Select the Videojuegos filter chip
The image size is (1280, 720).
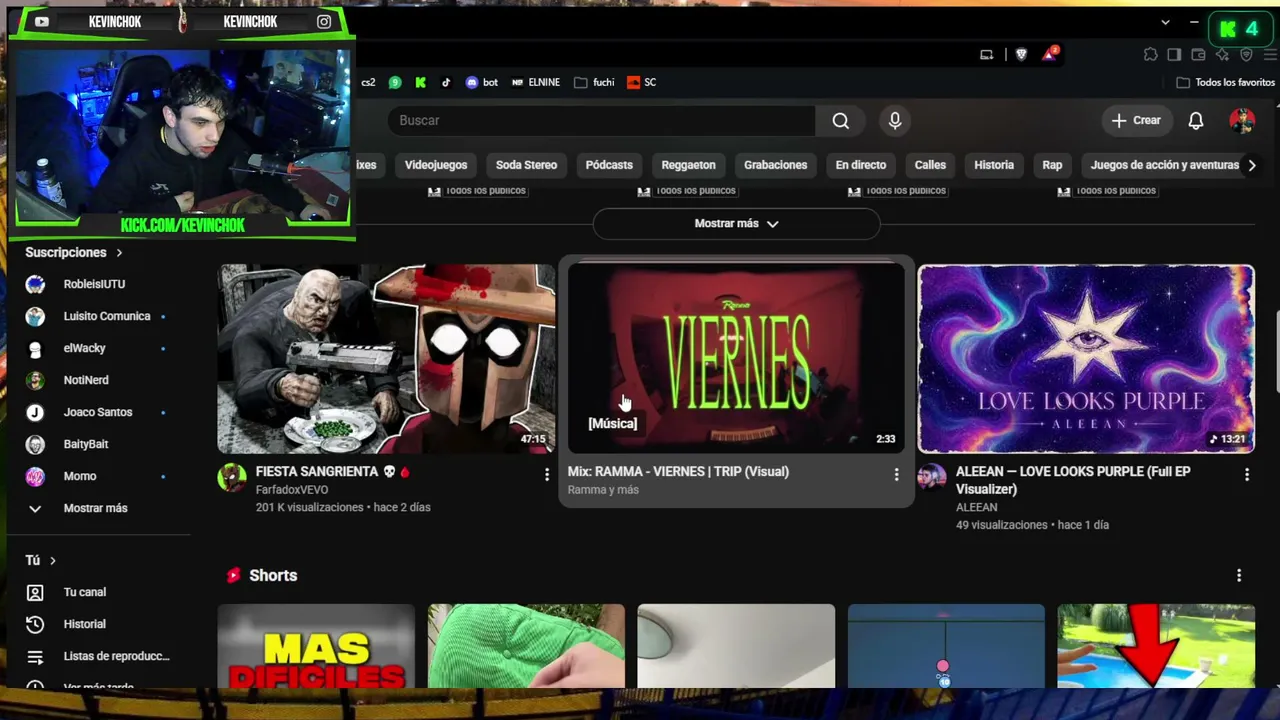click(436, 165)
